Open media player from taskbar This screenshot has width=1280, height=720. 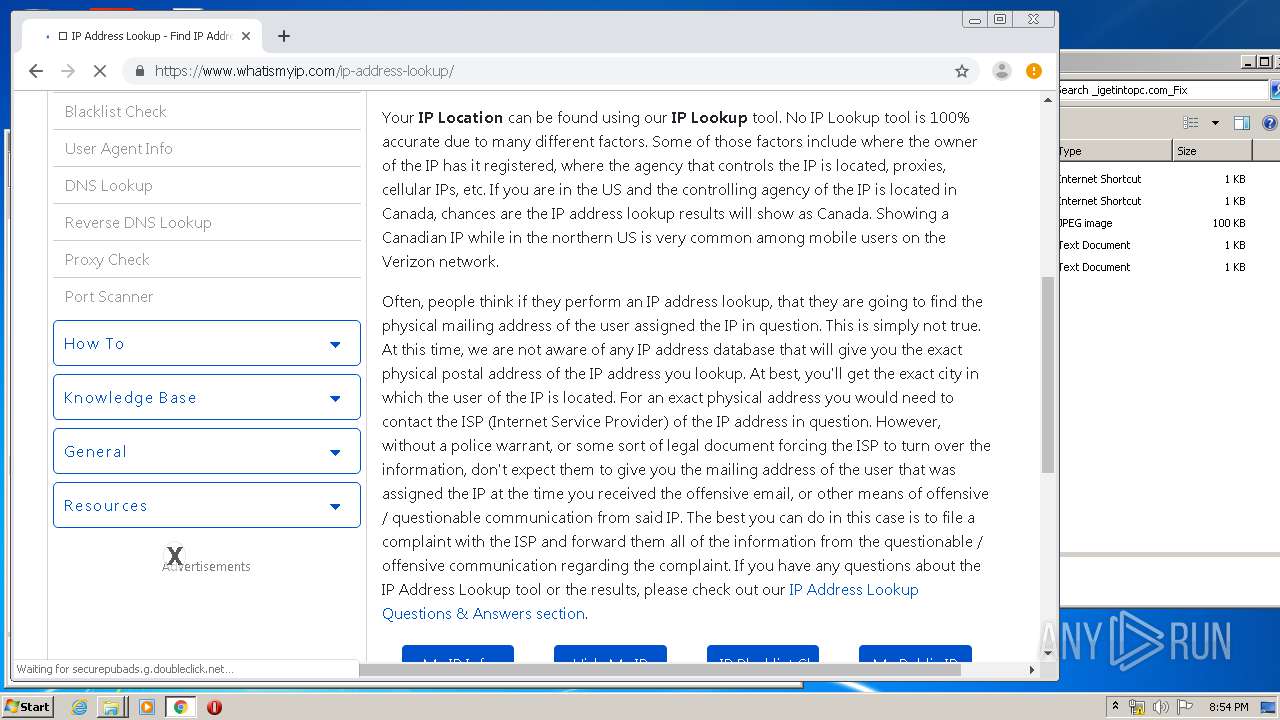[x=147, y=707]
